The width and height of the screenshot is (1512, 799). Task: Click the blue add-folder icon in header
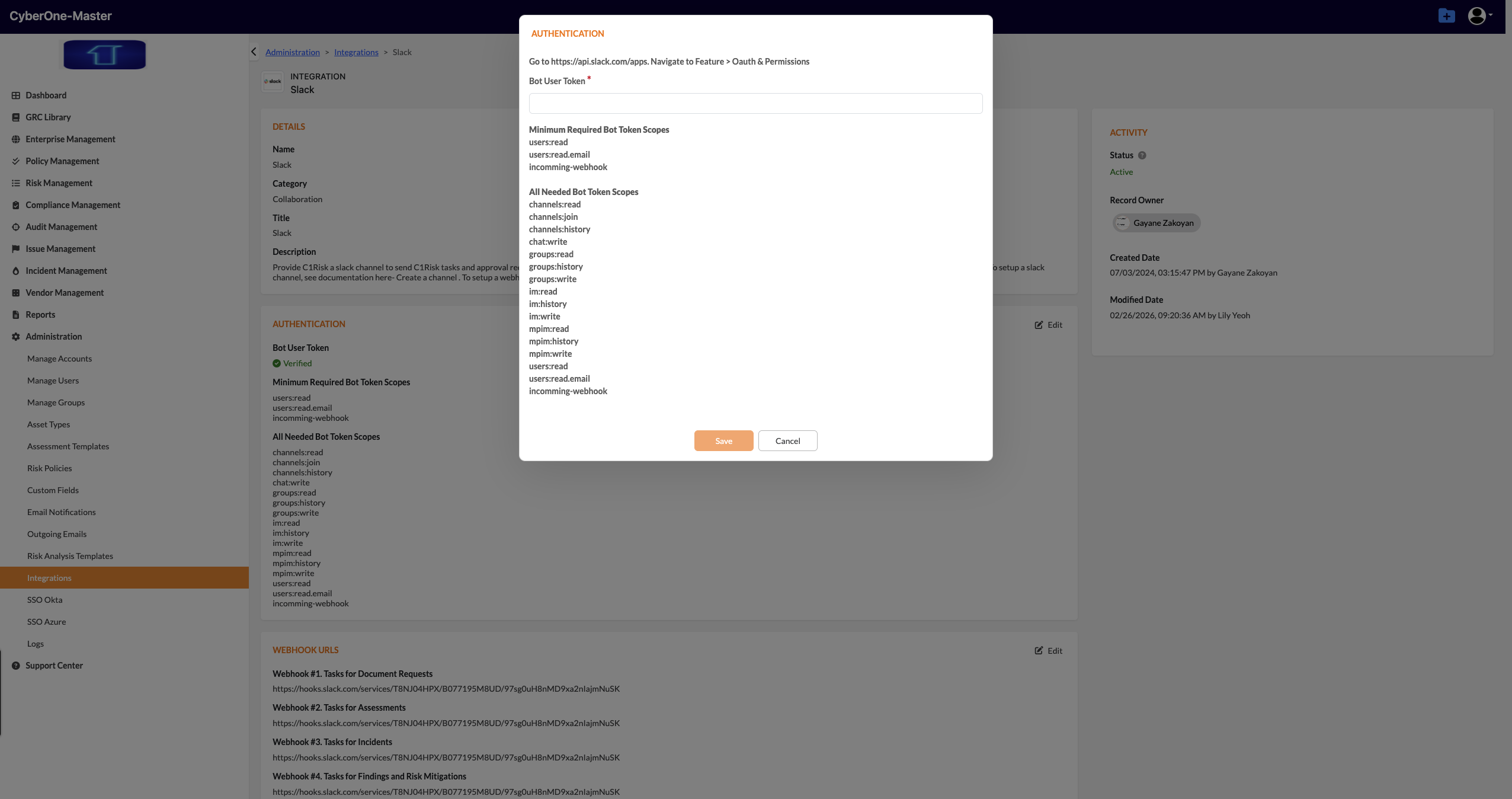point(1446,16)
